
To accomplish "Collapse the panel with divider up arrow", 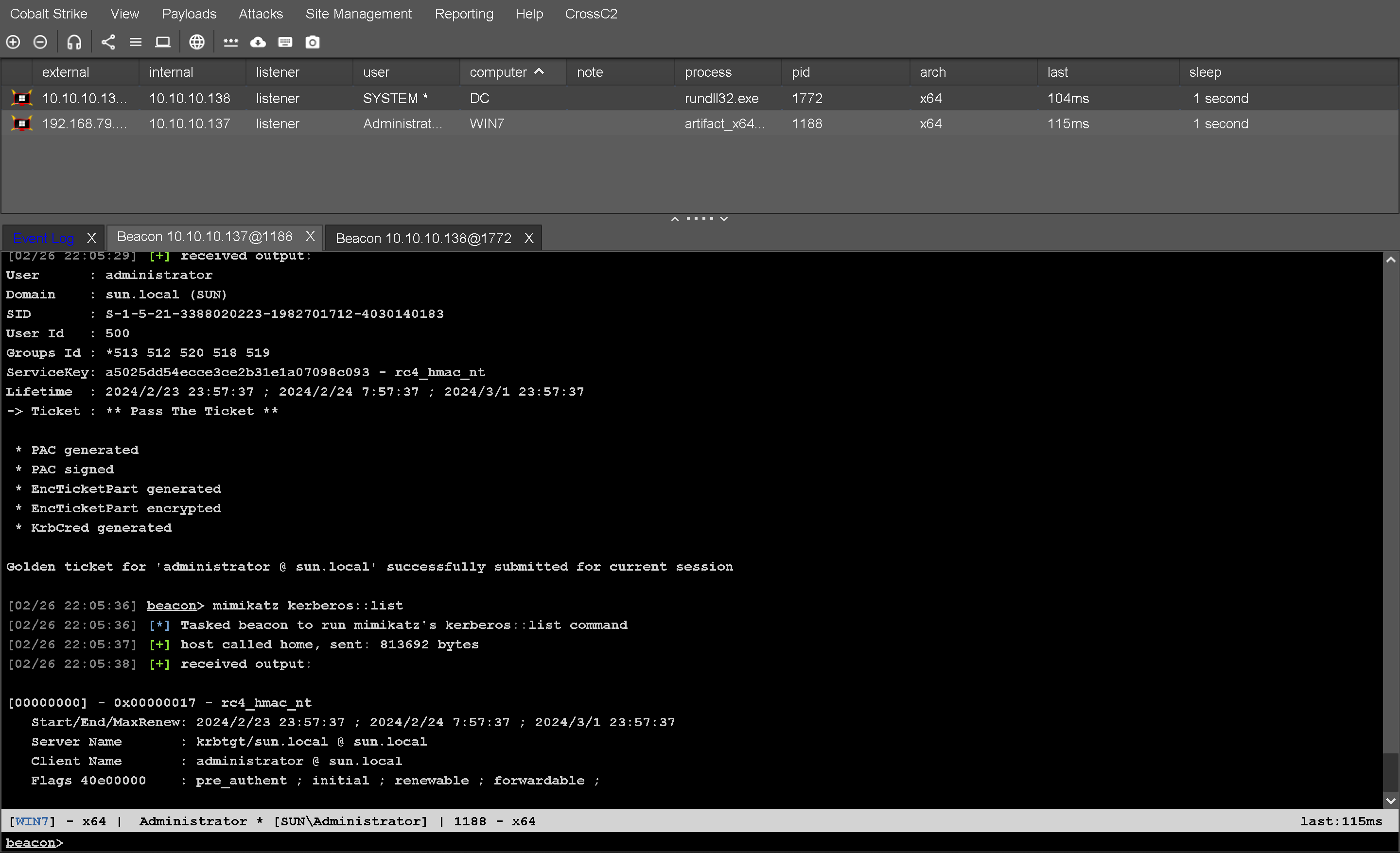I will point(675,219).
